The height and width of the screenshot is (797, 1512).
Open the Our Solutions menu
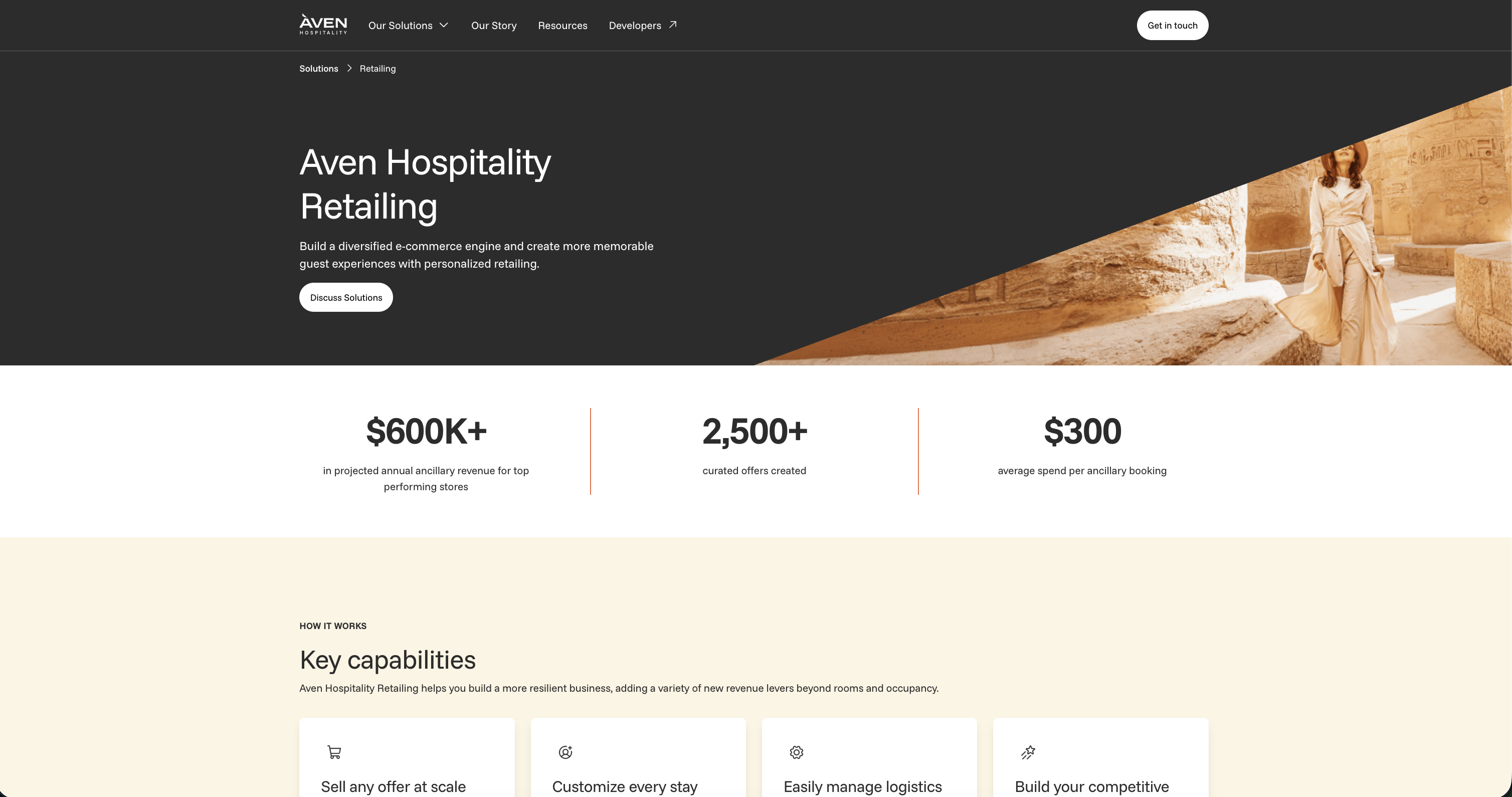pos(400,25)
